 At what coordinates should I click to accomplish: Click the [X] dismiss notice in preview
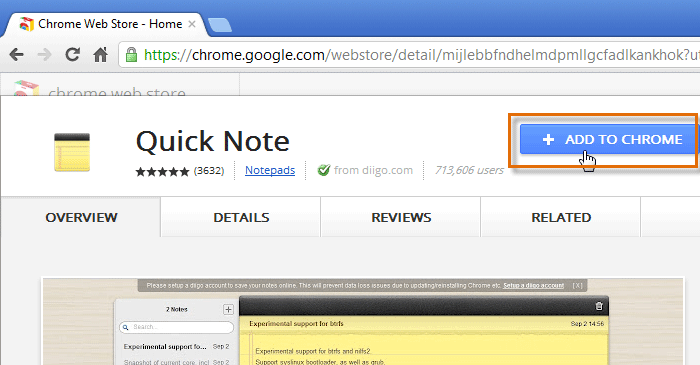coord(578,286)
